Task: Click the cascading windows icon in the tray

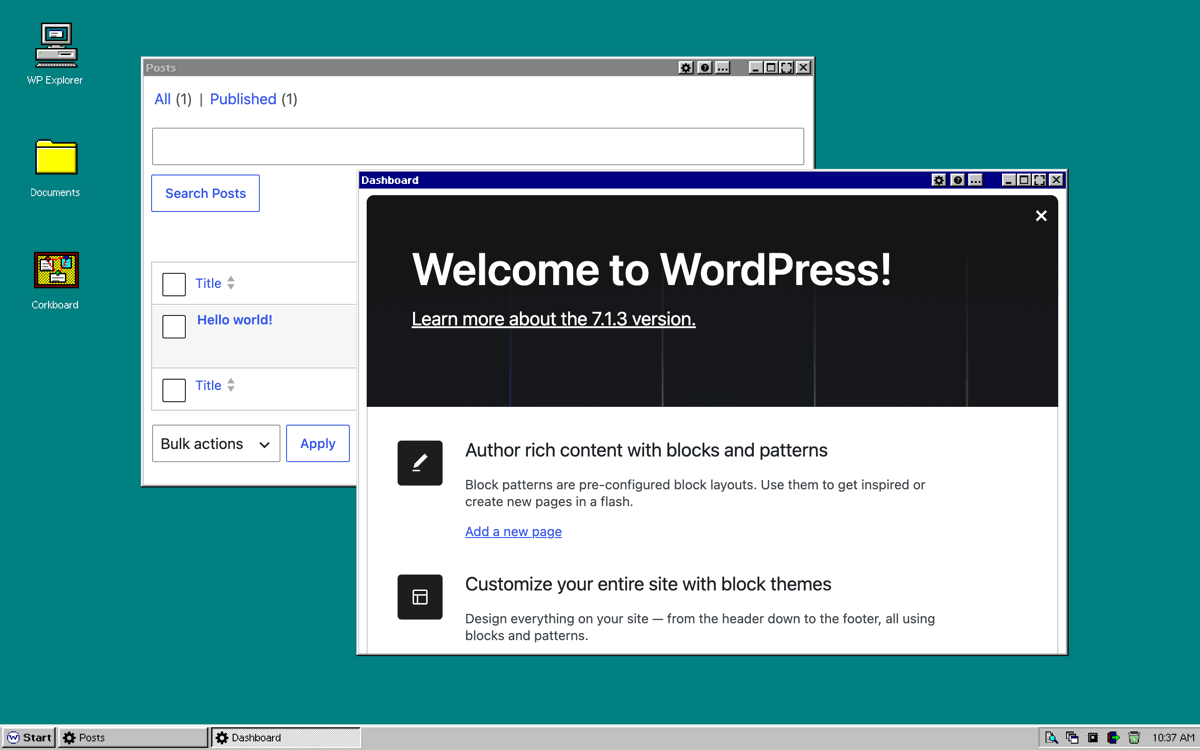Action: 1072,738
